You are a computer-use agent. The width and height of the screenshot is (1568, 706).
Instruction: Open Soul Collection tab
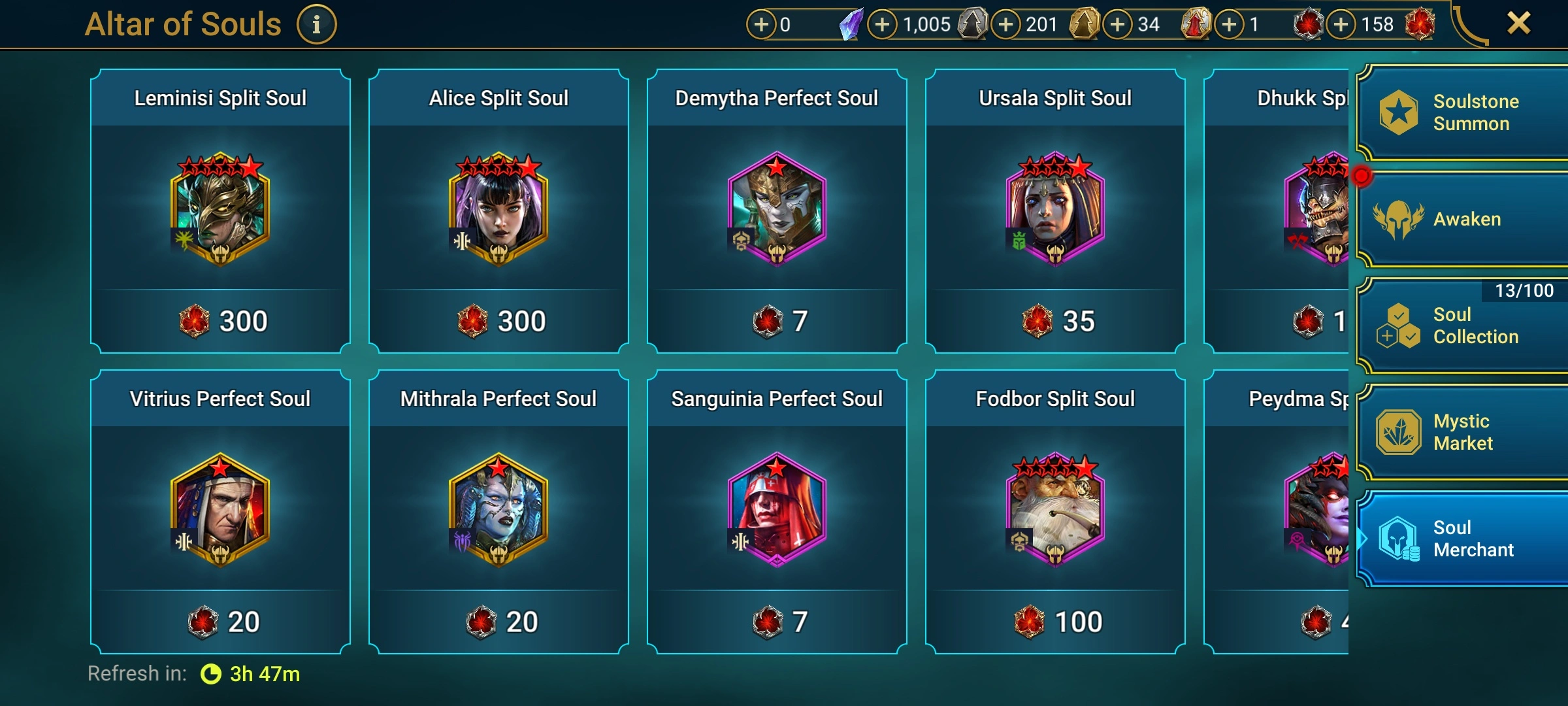coord(1462,326)
